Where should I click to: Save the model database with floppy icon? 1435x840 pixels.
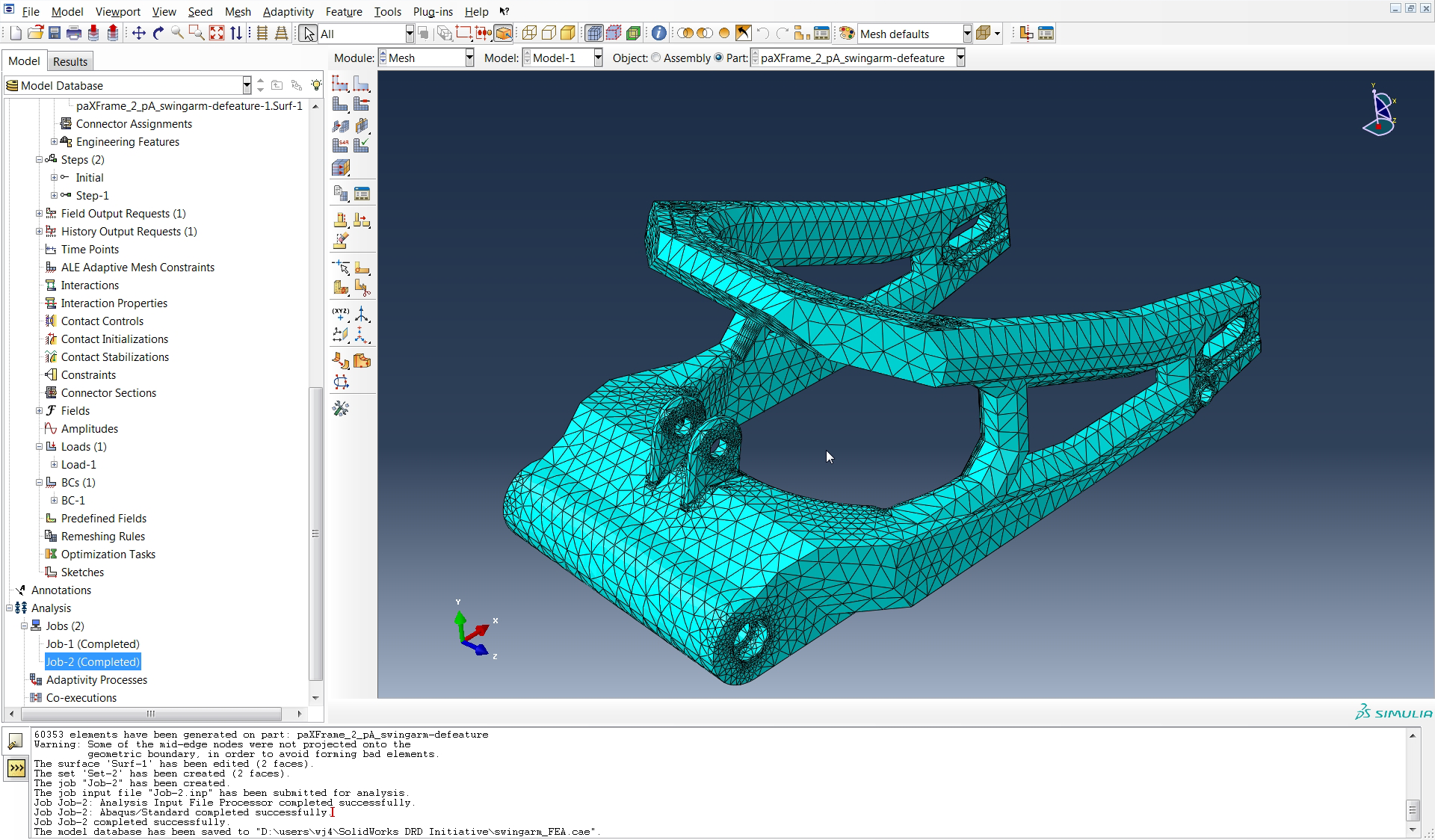(x=55, y=33)
